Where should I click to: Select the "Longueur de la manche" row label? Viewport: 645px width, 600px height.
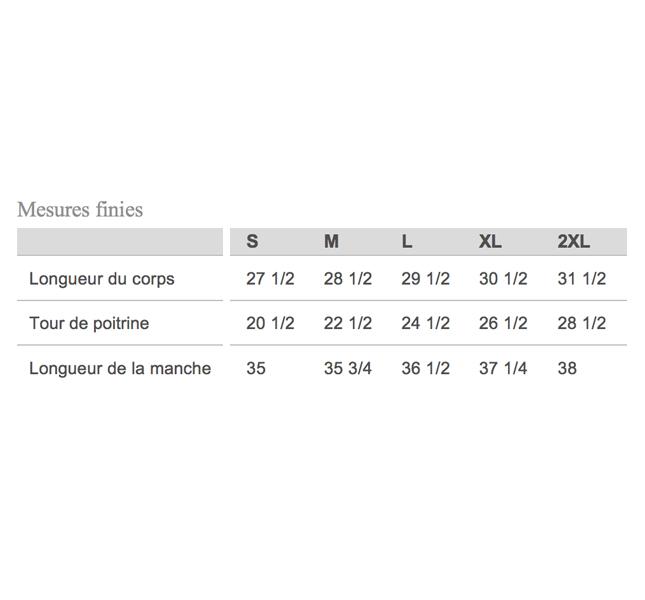120,369
